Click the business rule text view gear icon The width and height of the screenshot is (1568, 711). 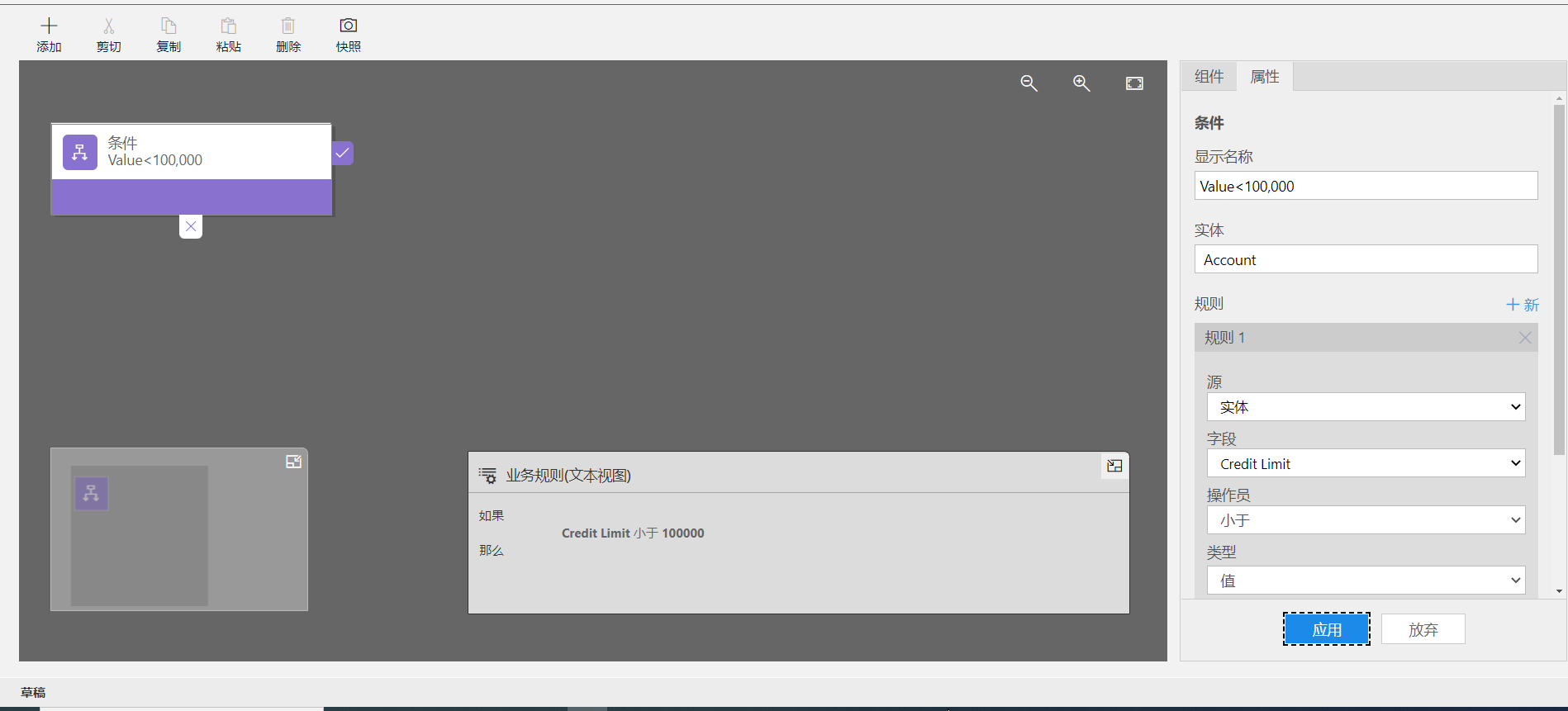coord(487,476)
